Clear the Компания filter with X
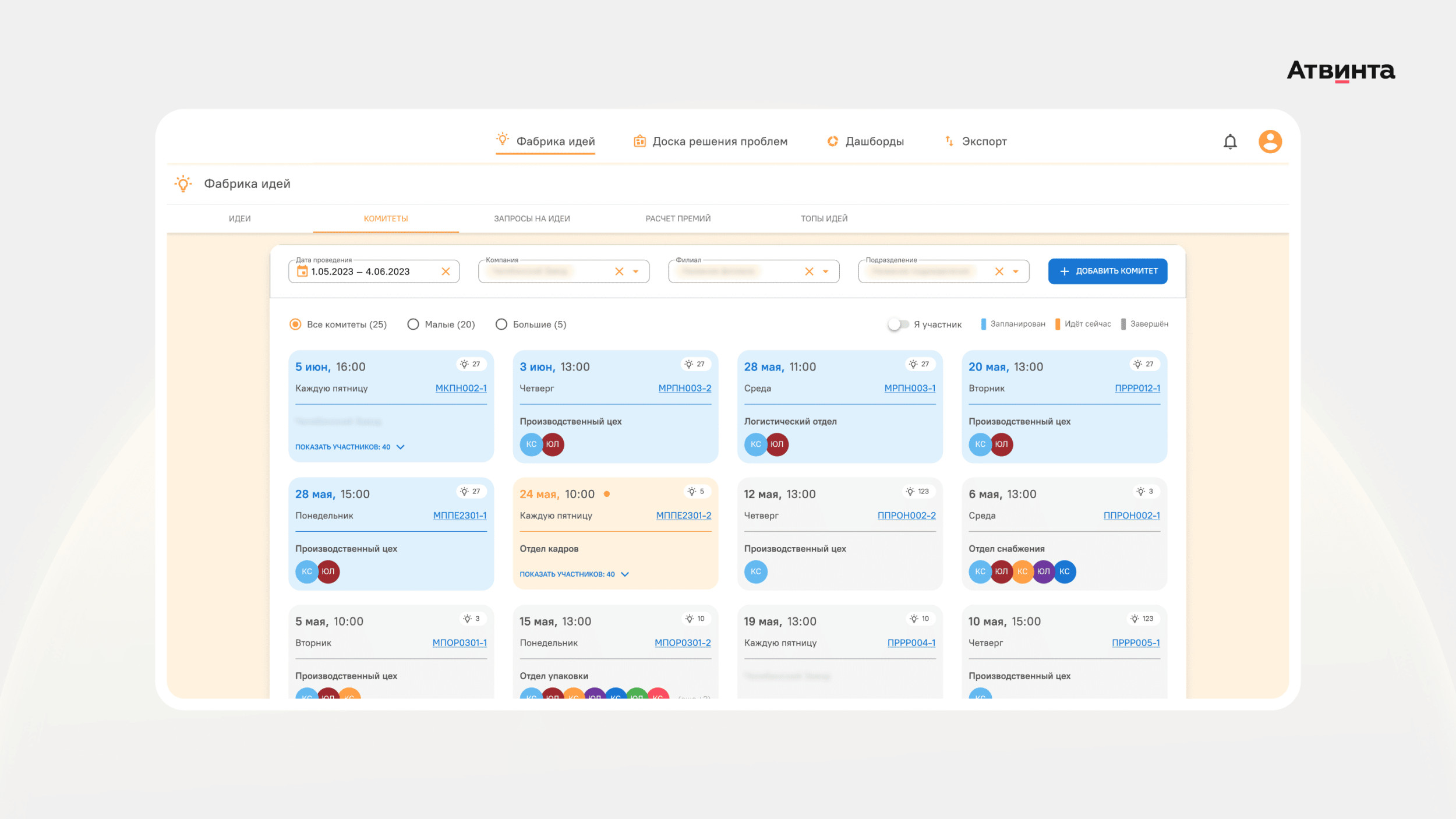 click(x=619, y=271)
